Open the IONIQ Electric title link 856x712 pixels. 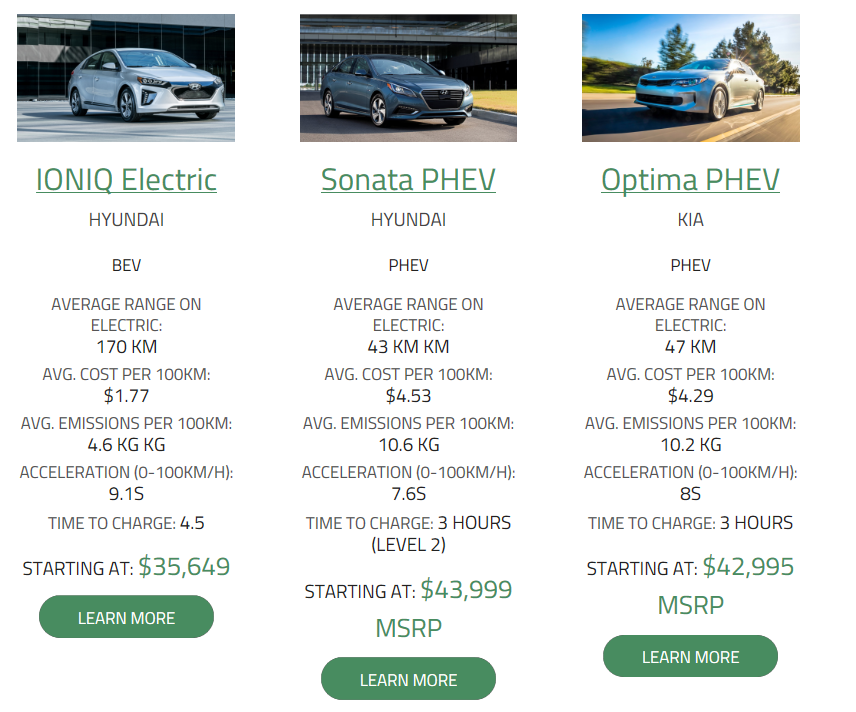click(126, 180)
